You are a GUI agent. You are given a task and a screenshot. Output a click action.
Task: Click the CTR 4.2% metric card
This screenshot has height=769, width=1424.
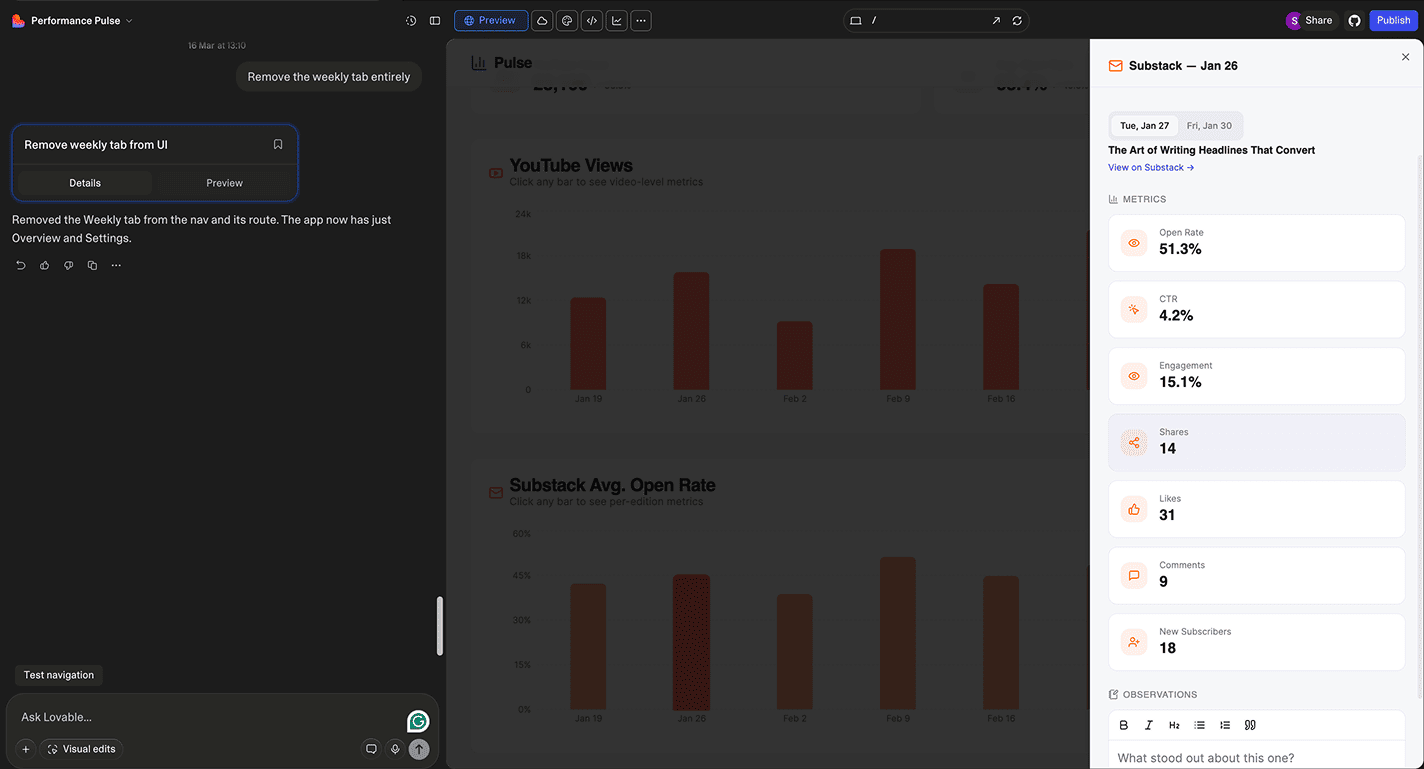click(1256, 309)
